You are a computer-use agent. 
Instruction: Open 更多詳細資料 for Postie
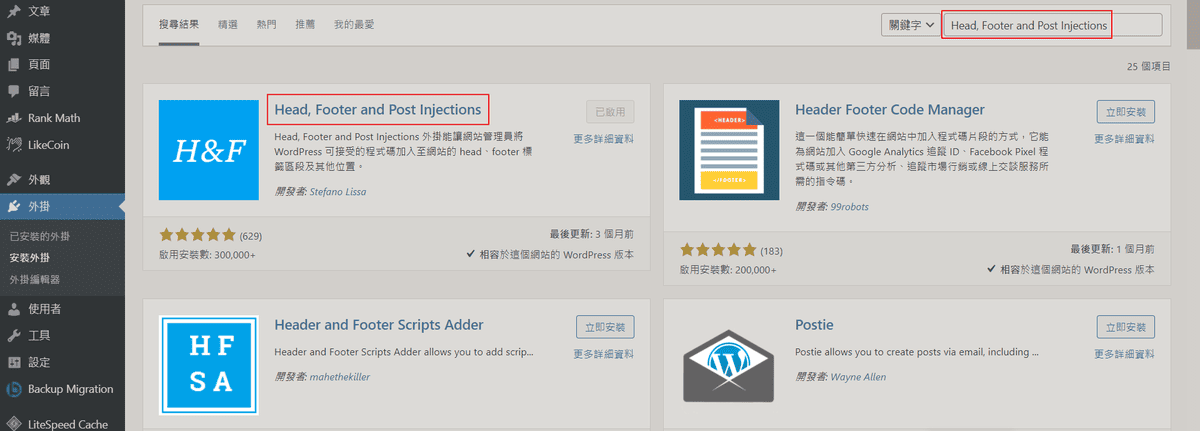(x=1124, y=354)
